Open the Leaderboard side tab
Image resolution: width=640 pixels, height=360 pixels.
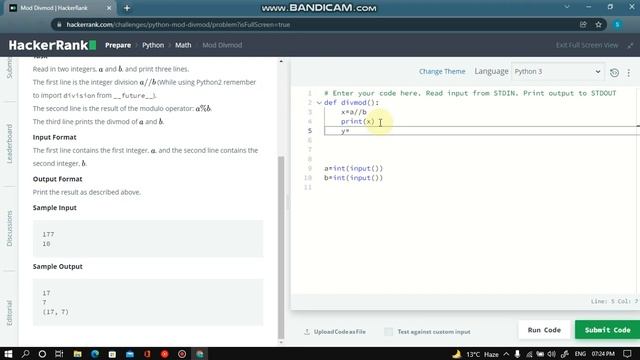coord(9,144)
